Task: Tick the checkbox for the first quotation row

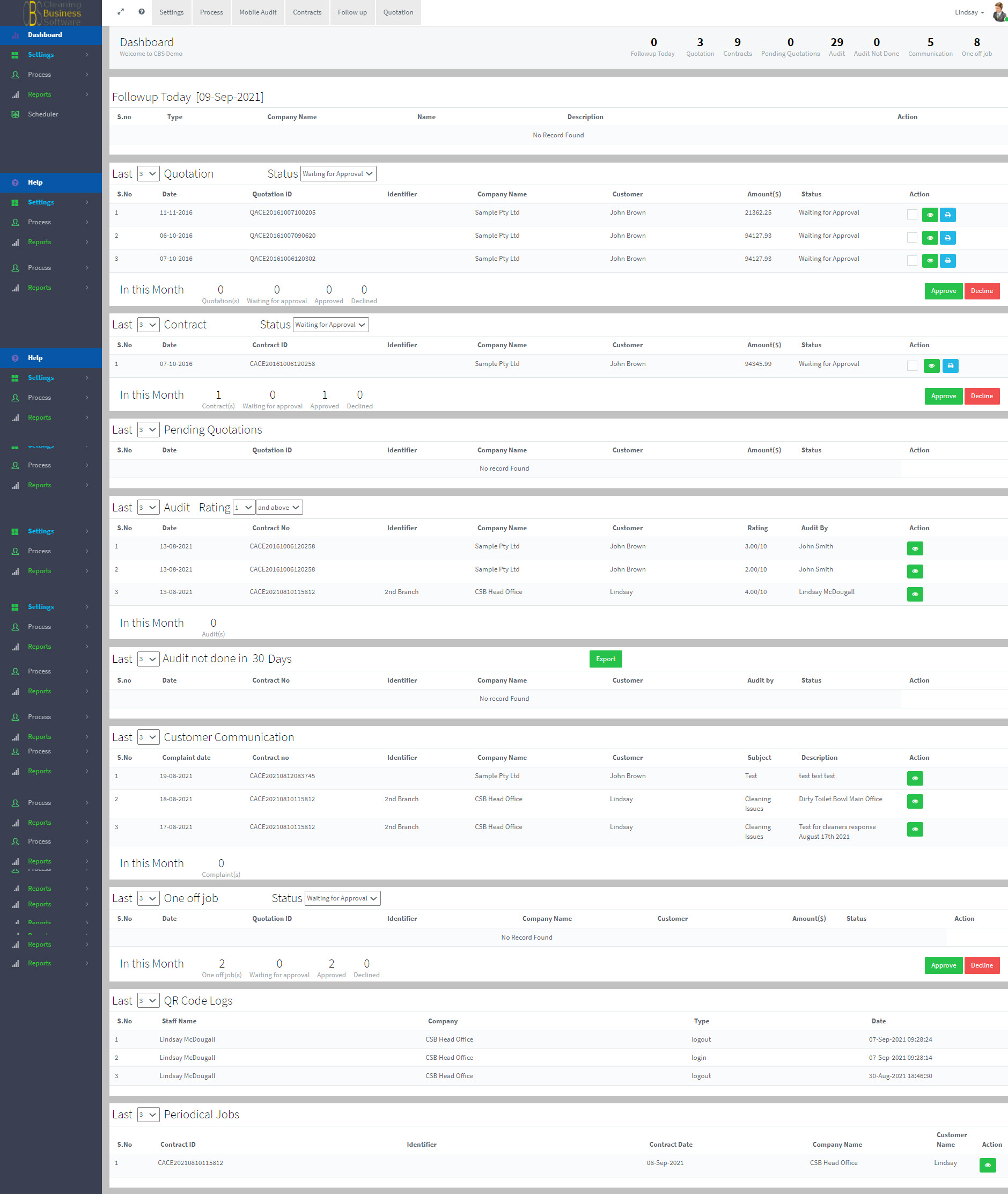Action: 912,213
